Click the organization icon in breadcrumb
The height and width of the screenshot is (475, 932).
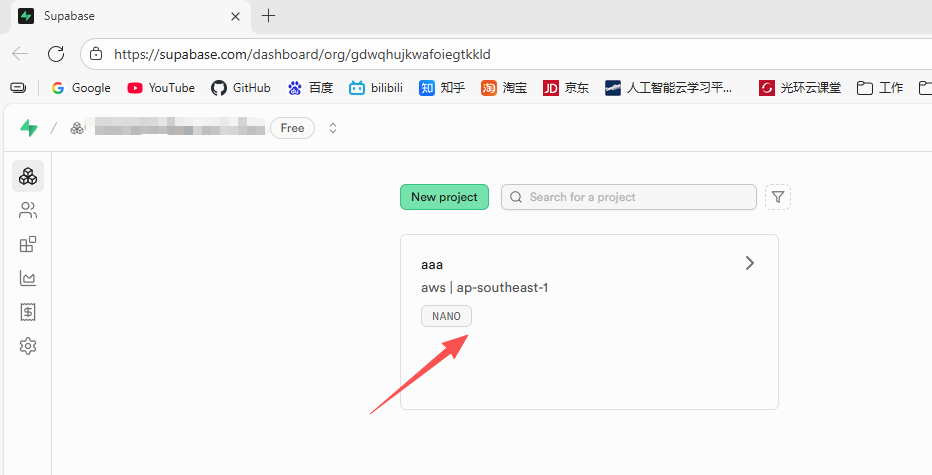(x=77, y=128)
